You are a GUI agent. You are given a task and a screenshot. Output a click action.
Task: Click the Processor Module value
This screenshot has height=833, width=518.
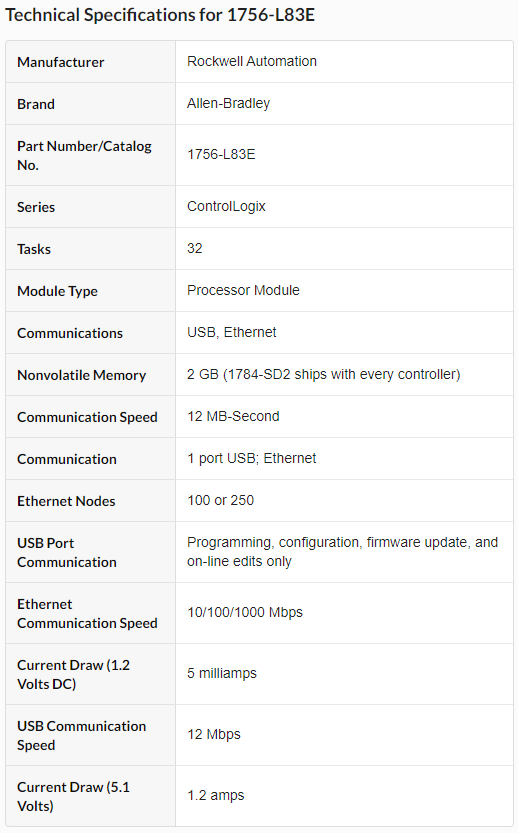[x=243, y=290]
